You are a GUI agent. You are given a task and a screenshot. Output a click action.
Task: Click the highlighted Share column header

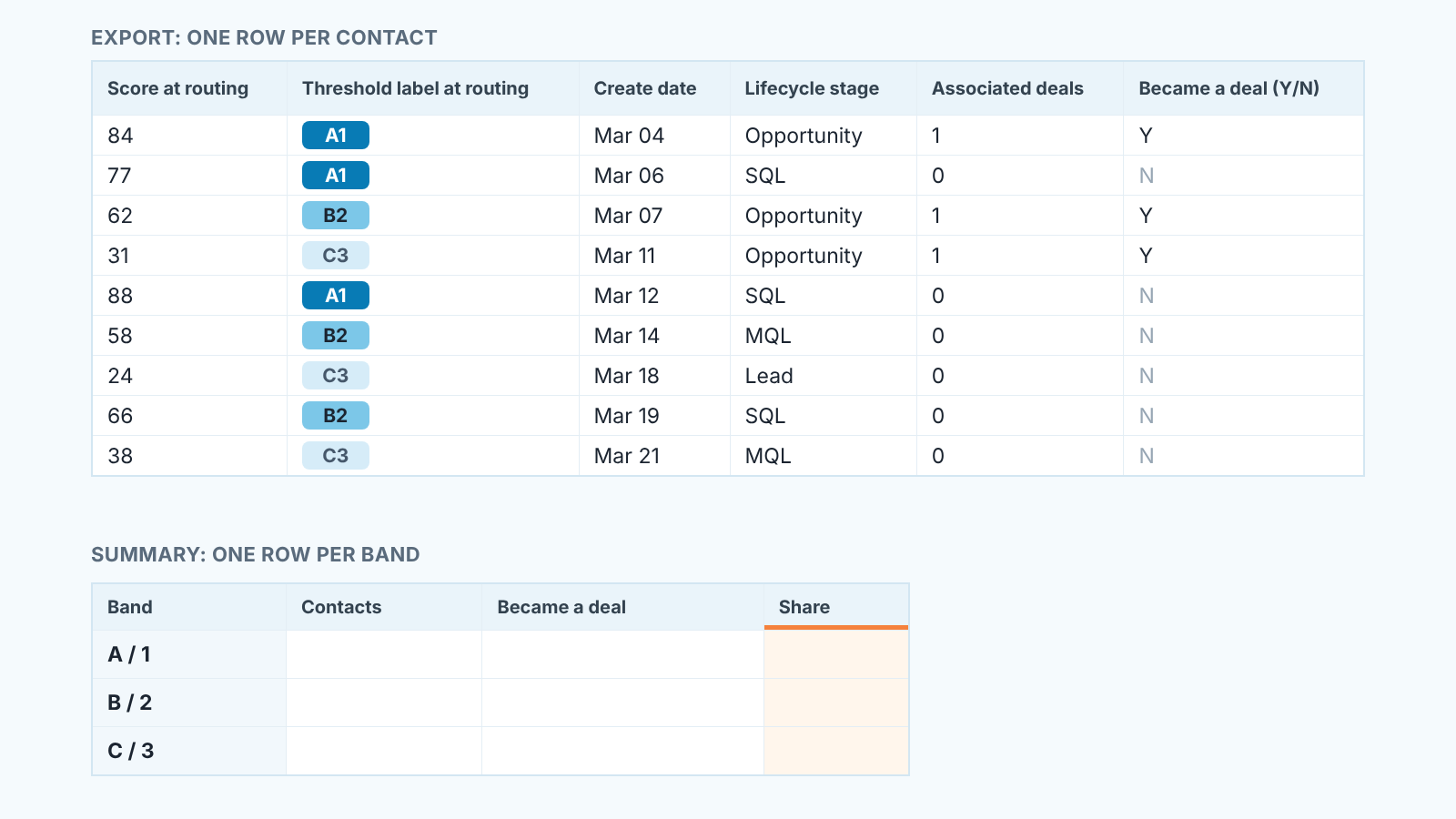(836, 607)
